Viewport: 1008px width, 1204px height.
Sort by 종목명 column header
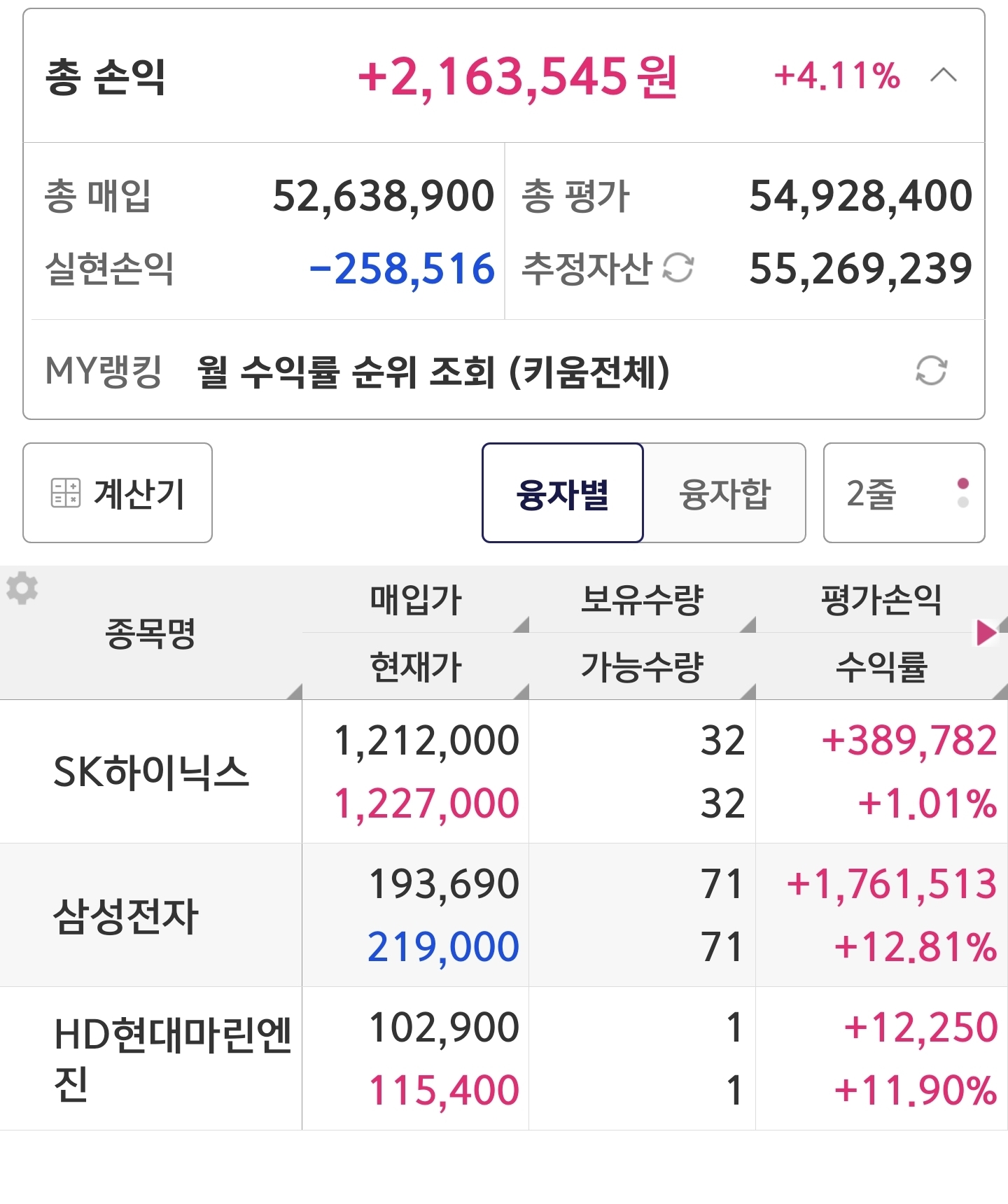click(150, 633)
